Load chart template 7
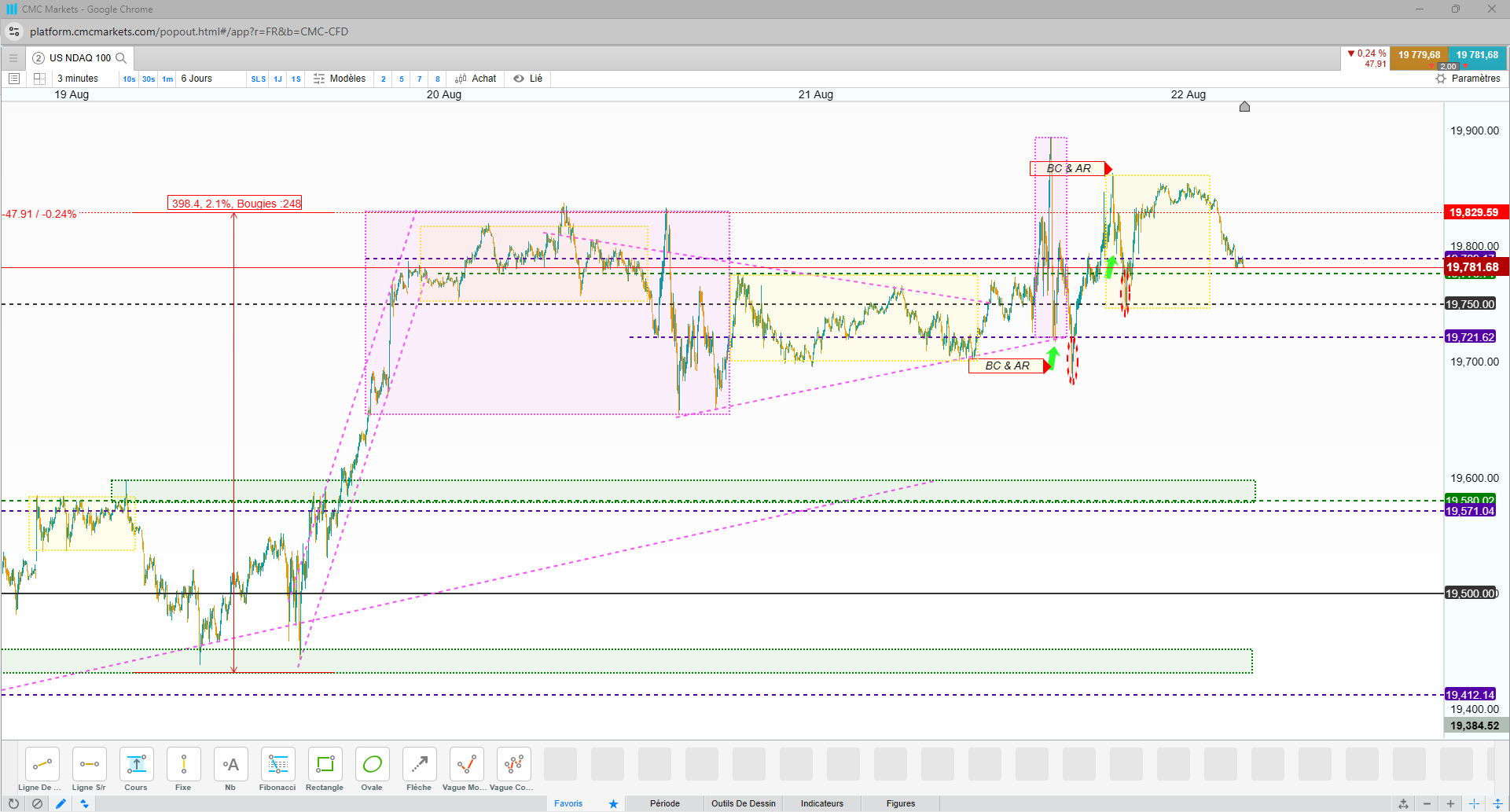This screenshot has width=1510, height=812. tap(420, 79)
